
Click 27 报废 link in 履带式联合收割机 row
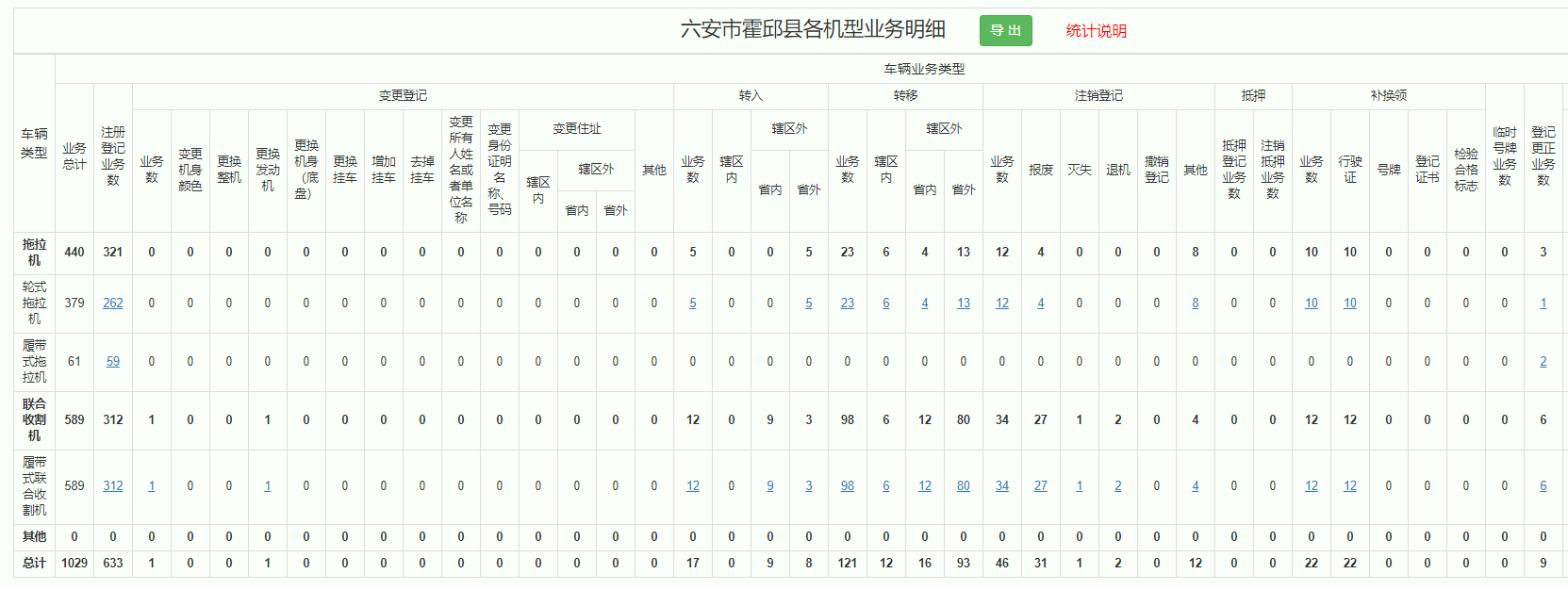coord(1040,486)
